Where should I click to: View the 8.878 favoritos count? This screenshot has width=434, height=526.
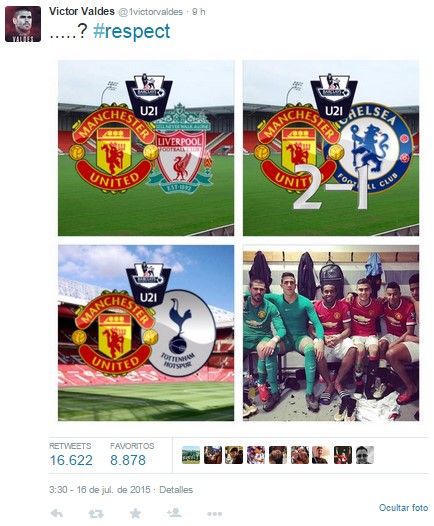pyautogui.click(x=128, y=460)
